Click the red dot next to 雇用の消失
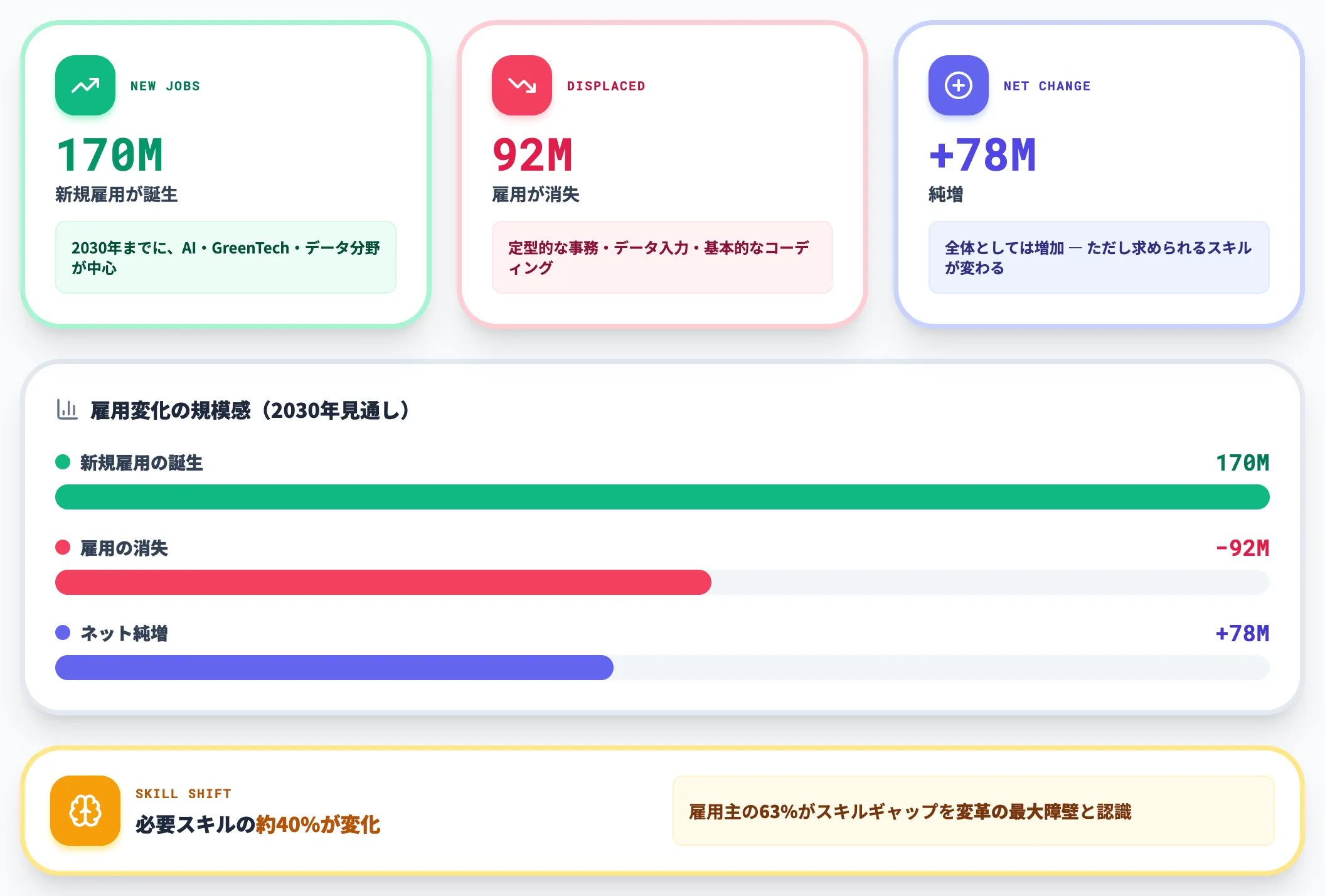The image size is (1325, 896). (x=63, y=548)
